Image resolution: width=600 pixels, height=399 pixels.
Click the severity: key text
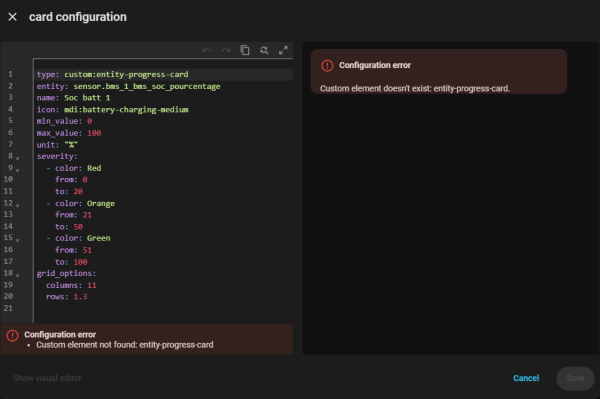pos(57,156)
